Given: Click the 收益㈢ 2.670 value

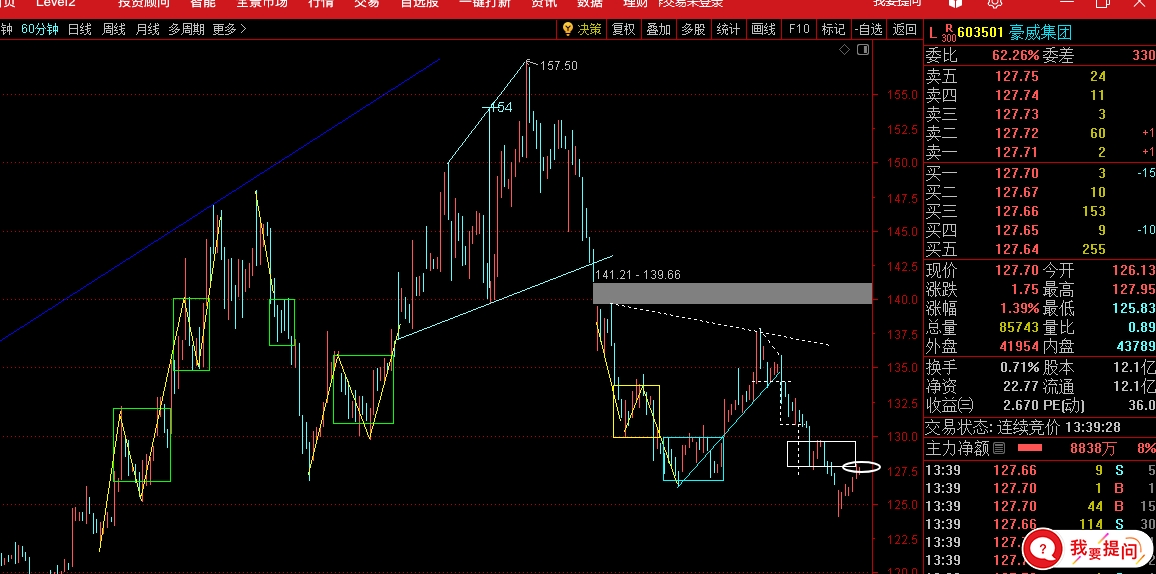Looking at the screenshot, I should tap(1020, 406).
